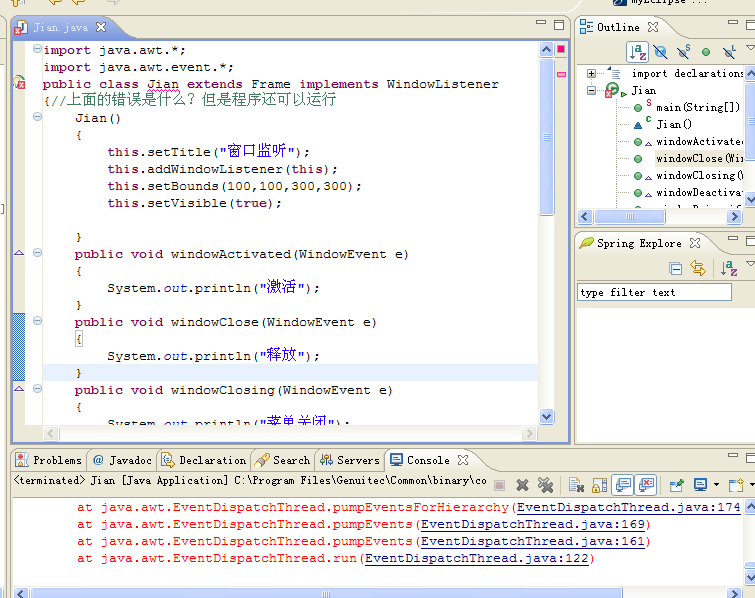755x598 pixels.
Task: Switch to the Problems tab
Action: click(x=49, y=460)
